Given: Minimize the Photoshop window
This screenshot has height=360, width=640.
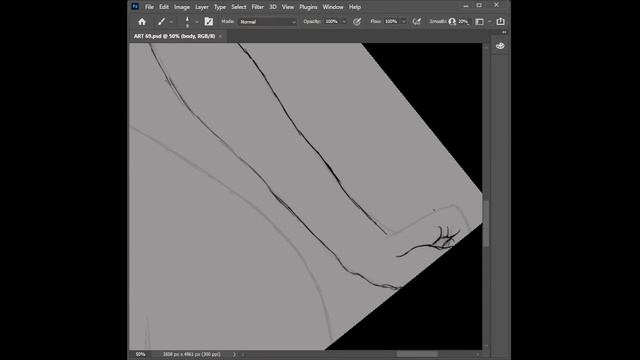Looking at the screenshot, I should [466, 6].
